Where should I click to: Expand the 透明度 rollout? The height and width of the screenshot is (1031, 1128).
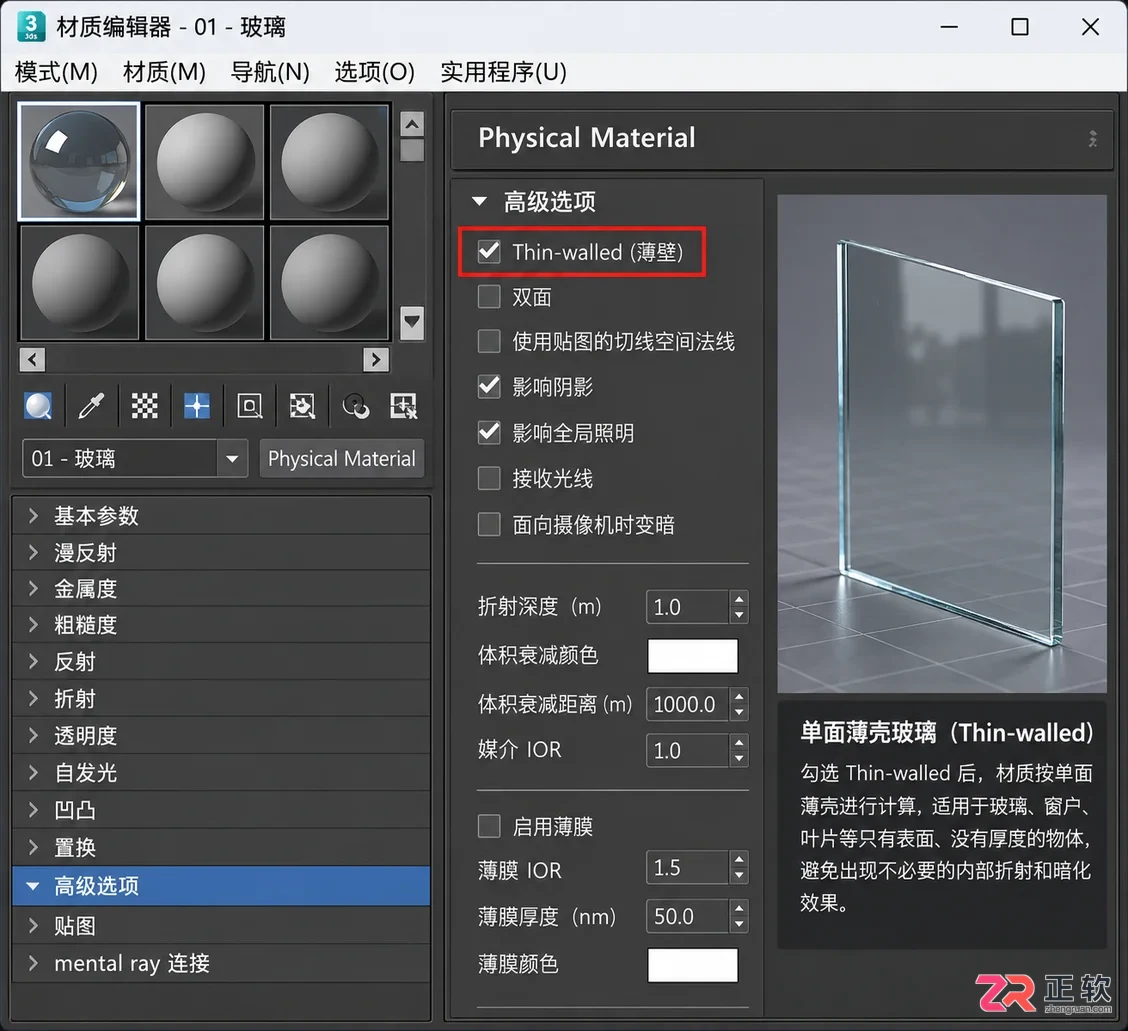point(221,735)
